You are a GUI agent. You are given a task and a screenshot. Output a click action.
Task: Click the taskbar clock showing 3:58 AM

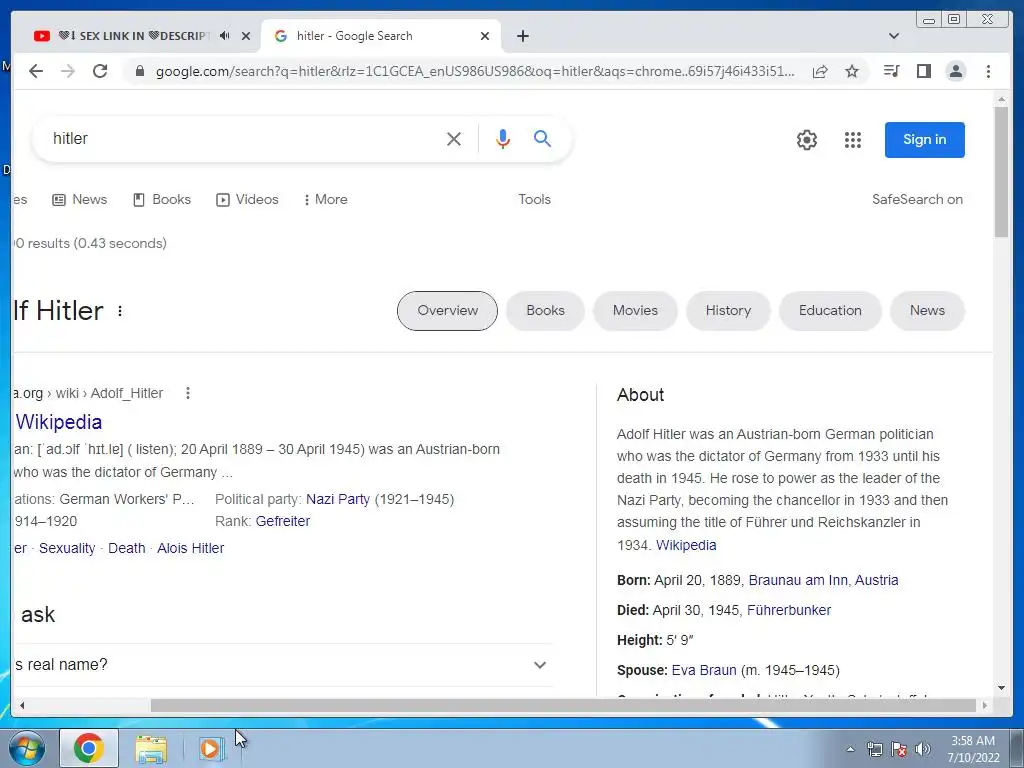pos(973,749)
